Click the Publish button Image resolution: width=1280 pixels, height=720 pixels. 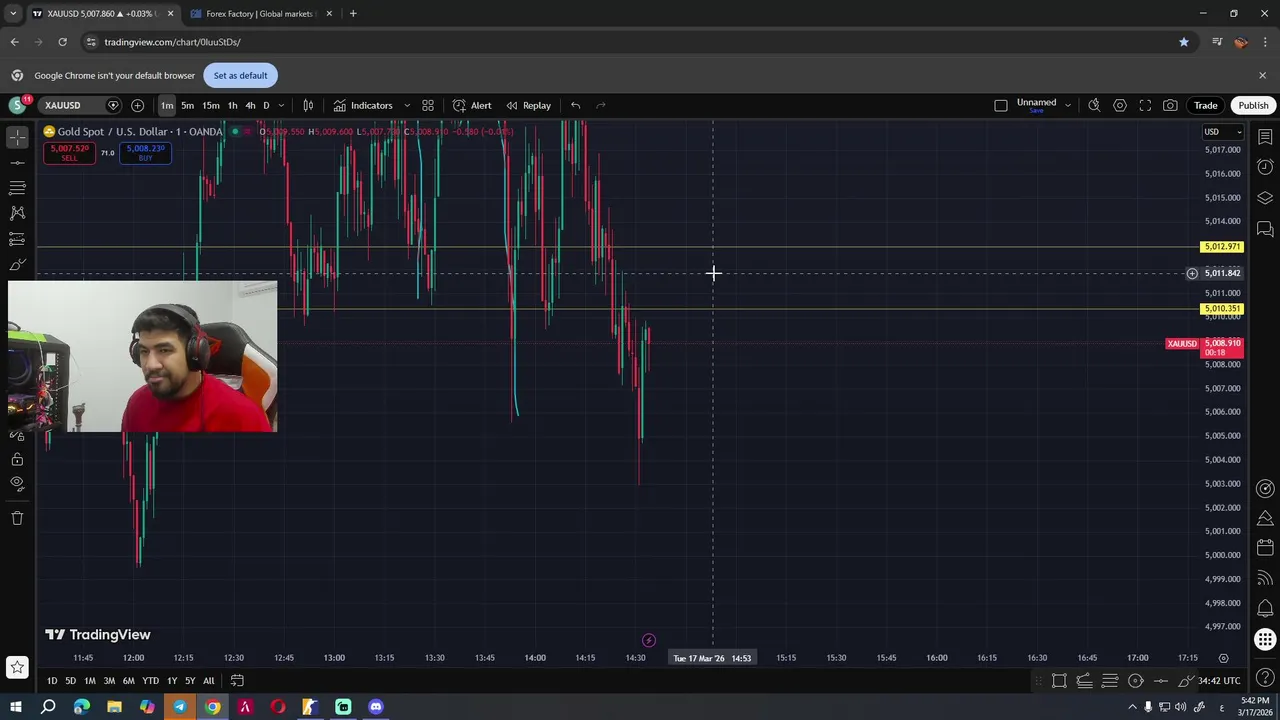tap(1253, 105)
